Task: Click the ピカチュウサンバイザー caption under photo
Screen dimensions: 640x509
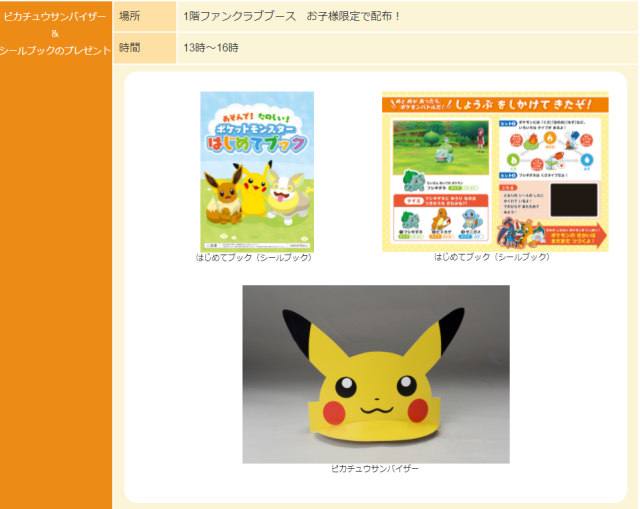Action: click(x=375, y=469)
